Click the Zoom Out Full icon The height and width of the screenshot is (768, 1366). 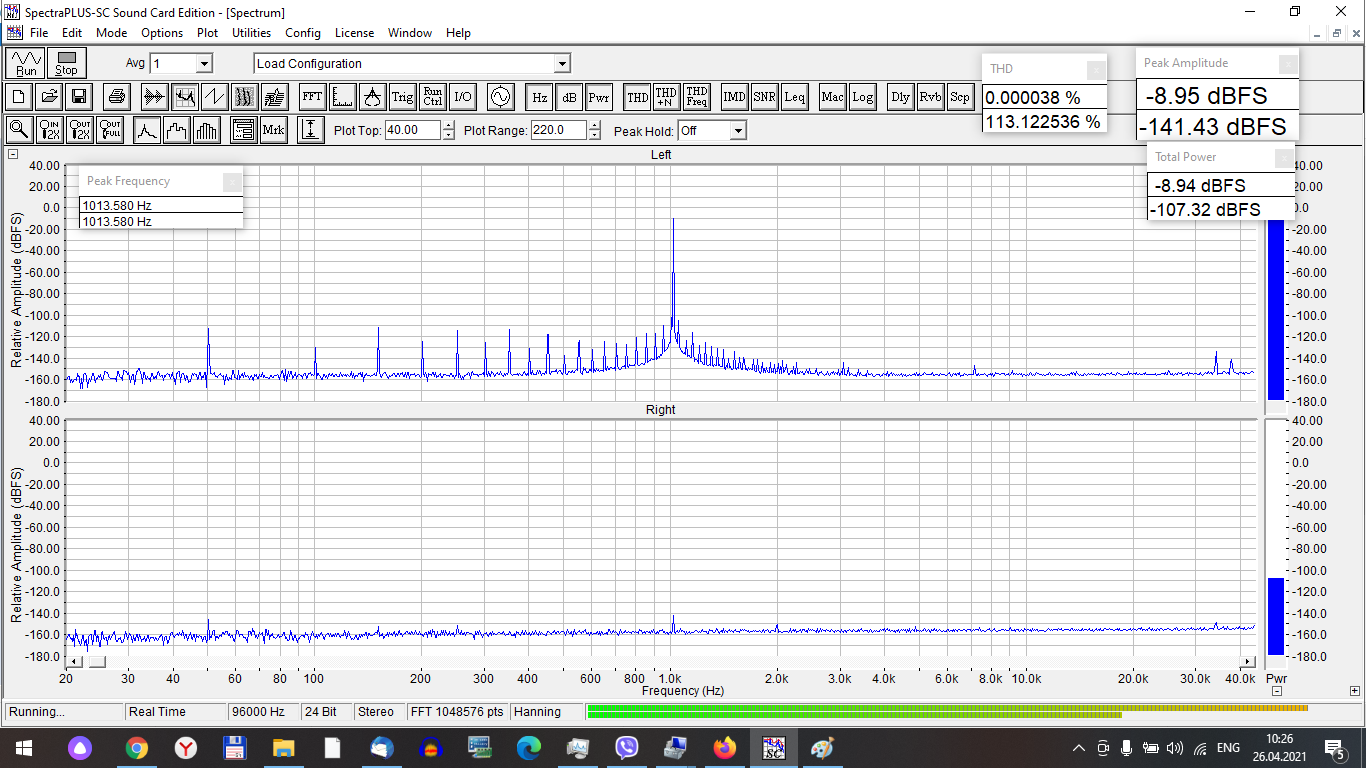click(x=110, y=130)
